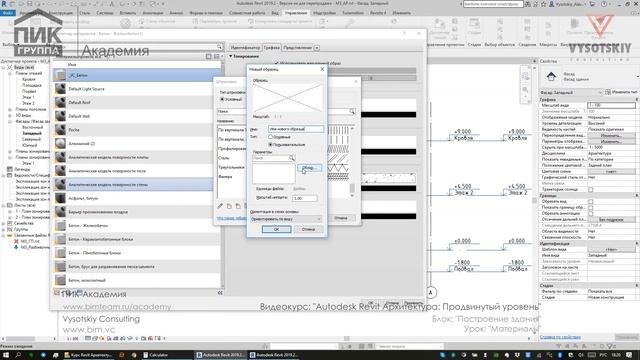Screen dimensions: 640x360
Task: Open the Вид ribbon tab
Action: tap(275, 13)
